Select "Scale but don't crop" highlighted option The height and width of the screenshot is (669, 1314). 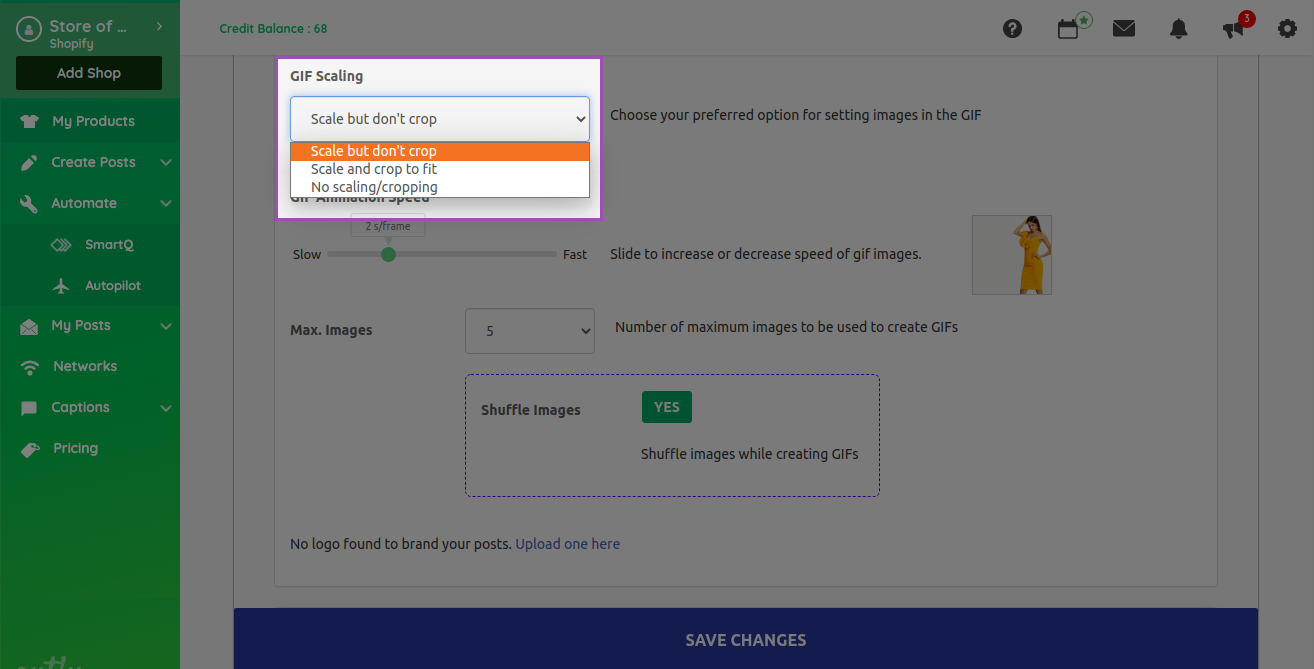[x=374, y=151]
